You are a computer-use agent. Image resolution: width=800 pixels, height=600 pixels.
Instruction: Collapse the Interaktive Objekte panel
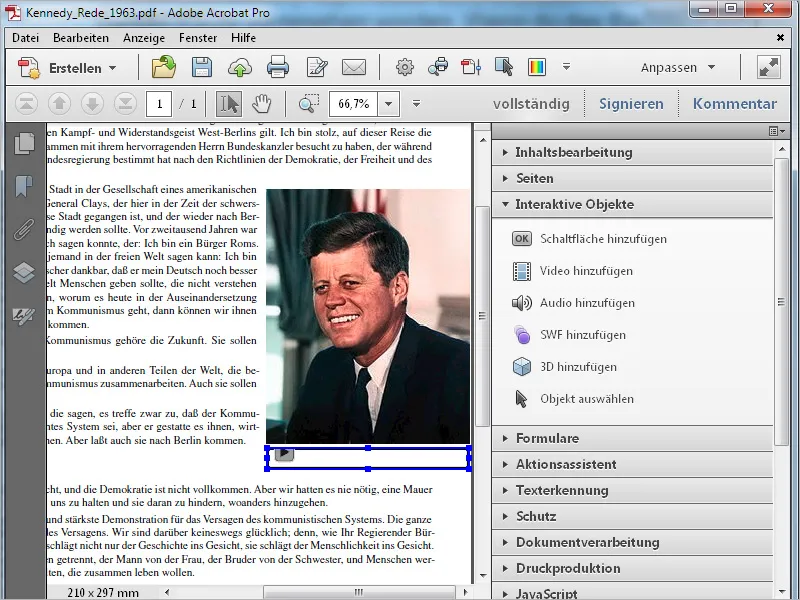point(632,205)
